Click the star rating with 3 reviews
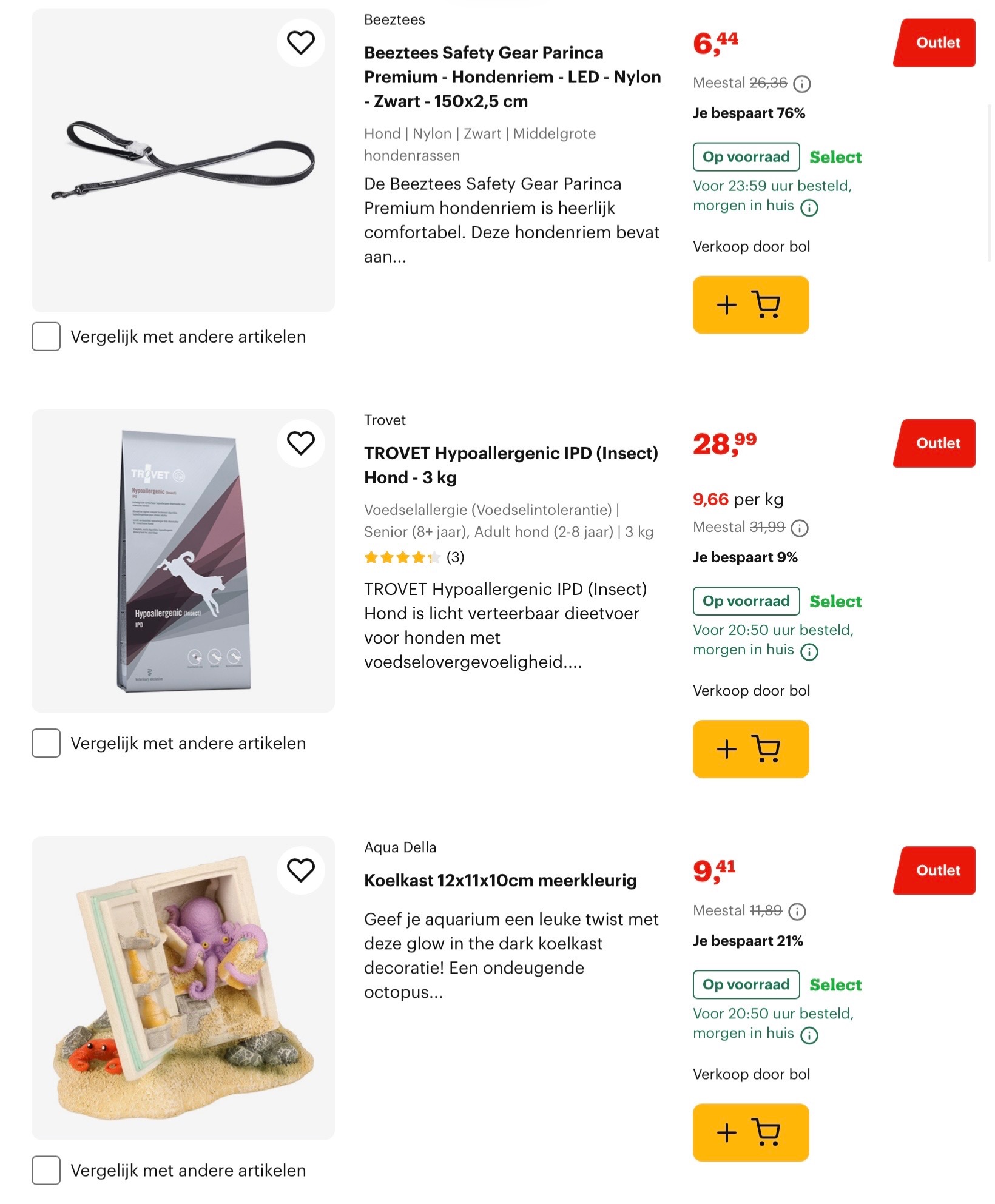The image size is (995, 1204). [x=414, y=557]
